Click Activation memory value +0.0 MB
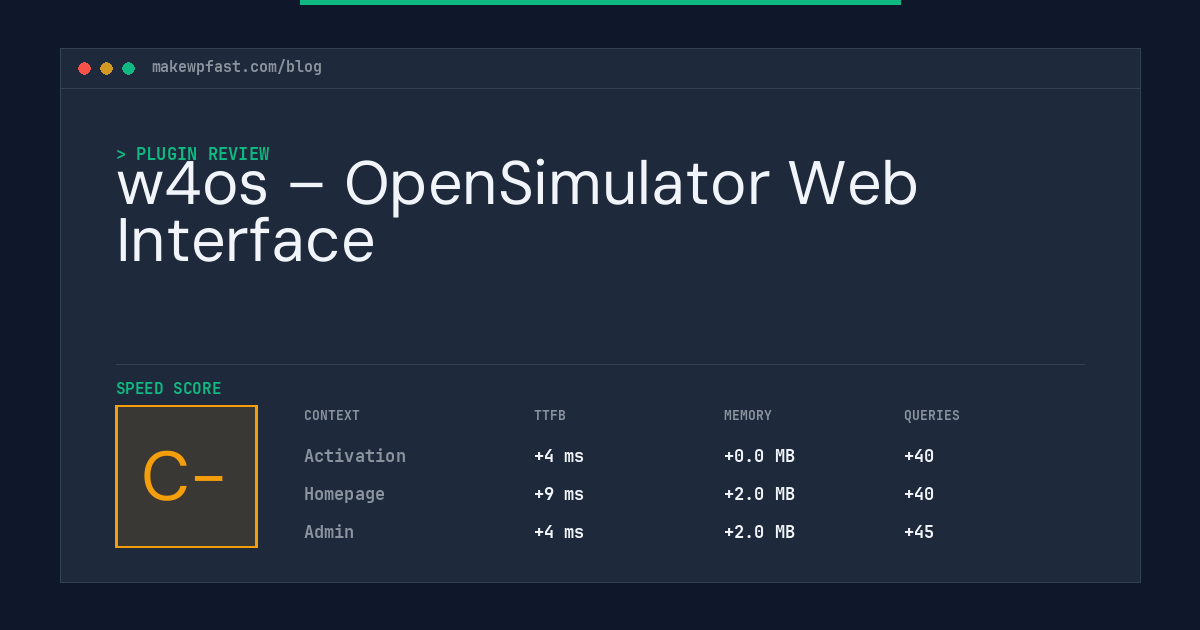 point(759,456)
